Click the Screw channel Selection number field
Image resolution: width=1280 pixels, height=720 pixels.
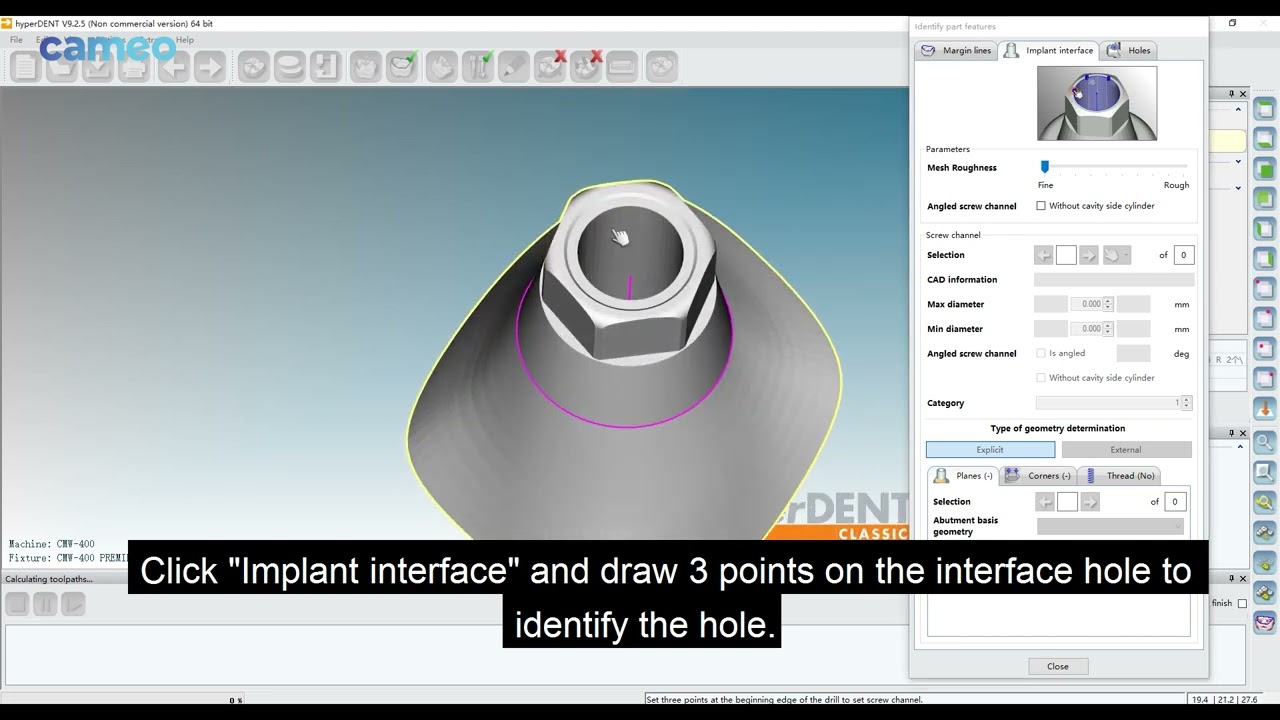tap(1066, 255)
